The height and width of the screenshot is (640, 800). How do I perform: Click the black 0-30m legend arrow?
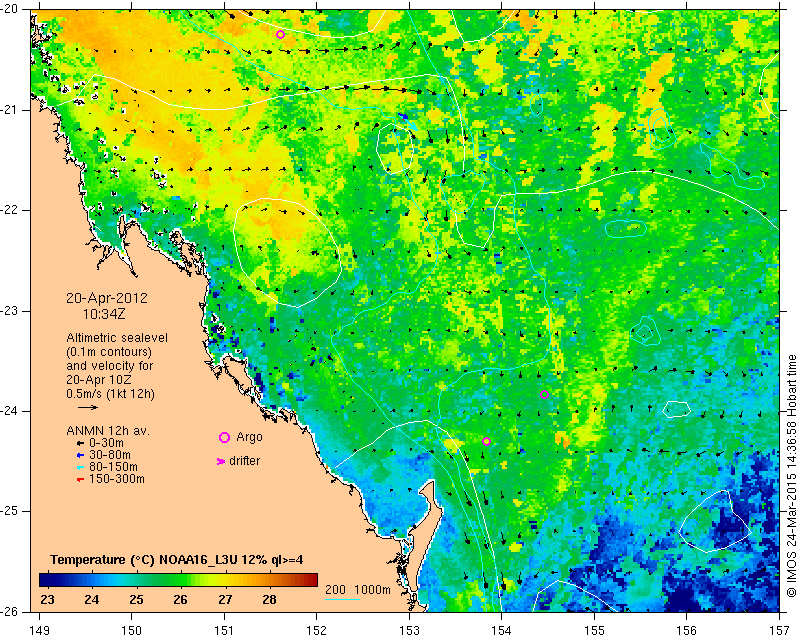click(80, 443)
